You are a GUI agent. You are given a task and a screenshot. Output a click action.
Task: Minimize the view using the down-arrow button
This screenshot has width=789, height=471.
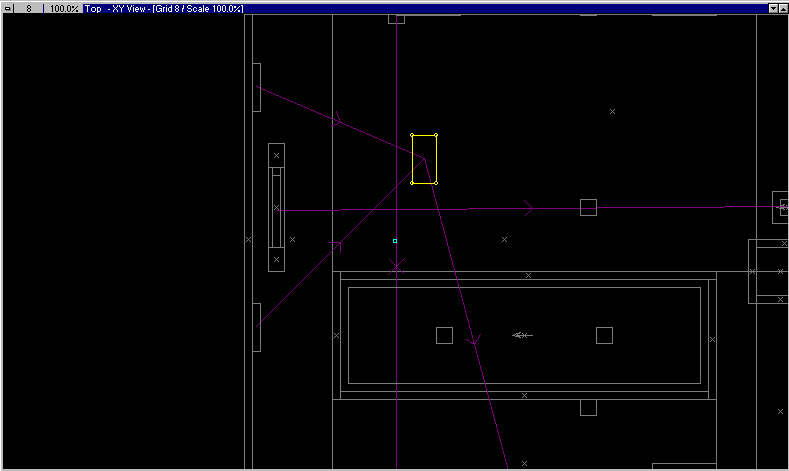point(774,9)
